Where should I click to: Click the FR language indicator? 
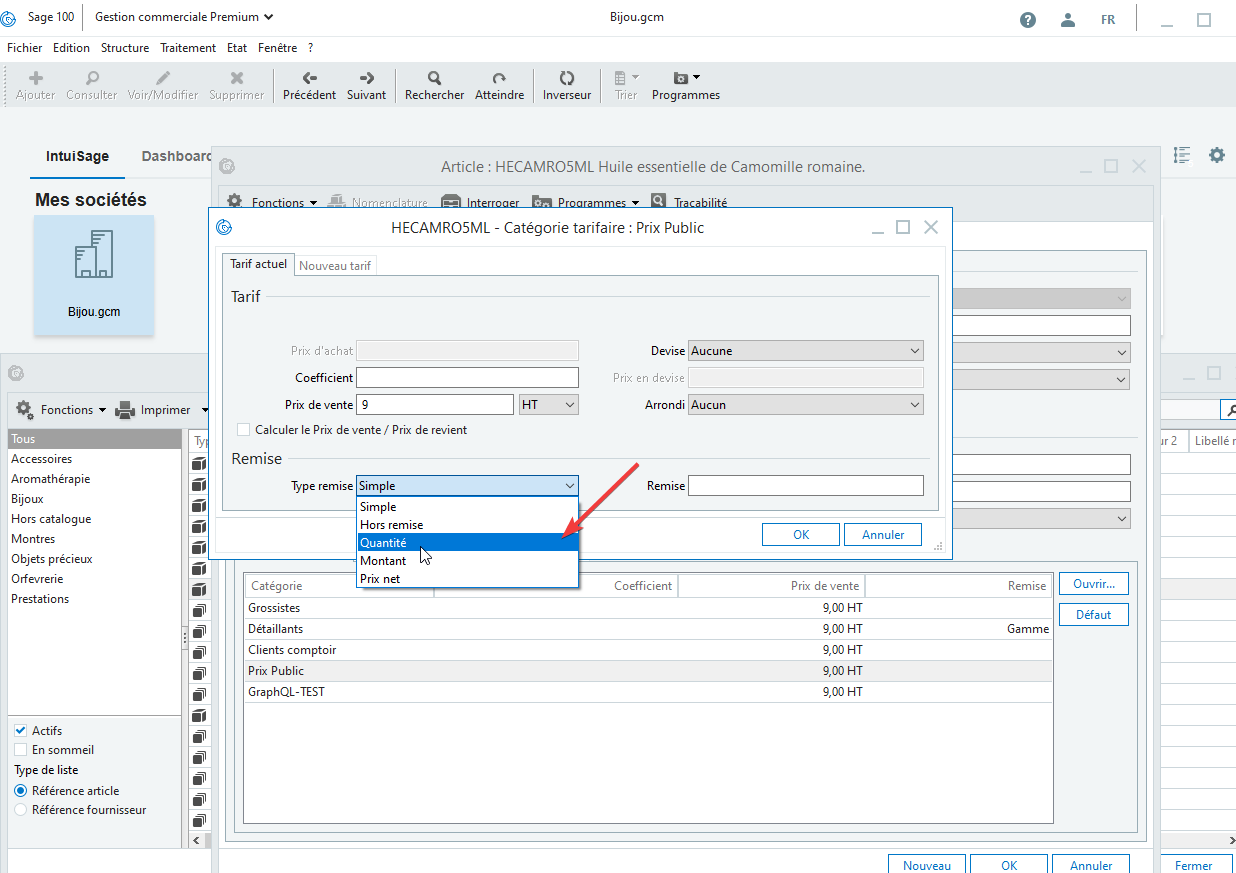pyautogui.click(x=1108, y=19)
